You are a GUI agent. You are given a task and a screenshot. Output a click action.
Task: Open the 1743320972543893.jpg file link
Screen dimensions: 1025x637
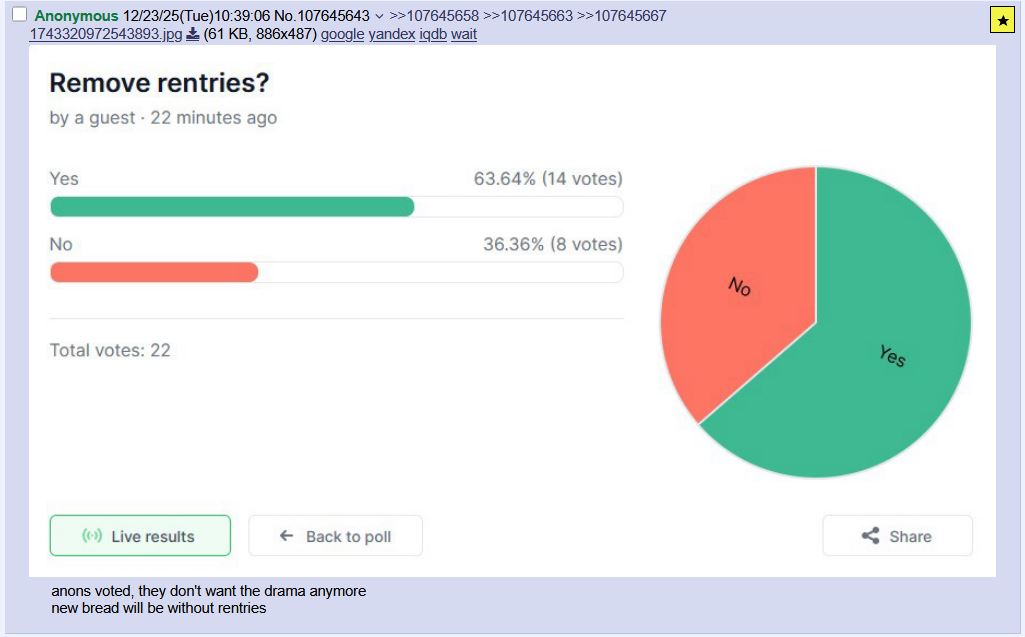pyautogui.click(x=106, y=34)
